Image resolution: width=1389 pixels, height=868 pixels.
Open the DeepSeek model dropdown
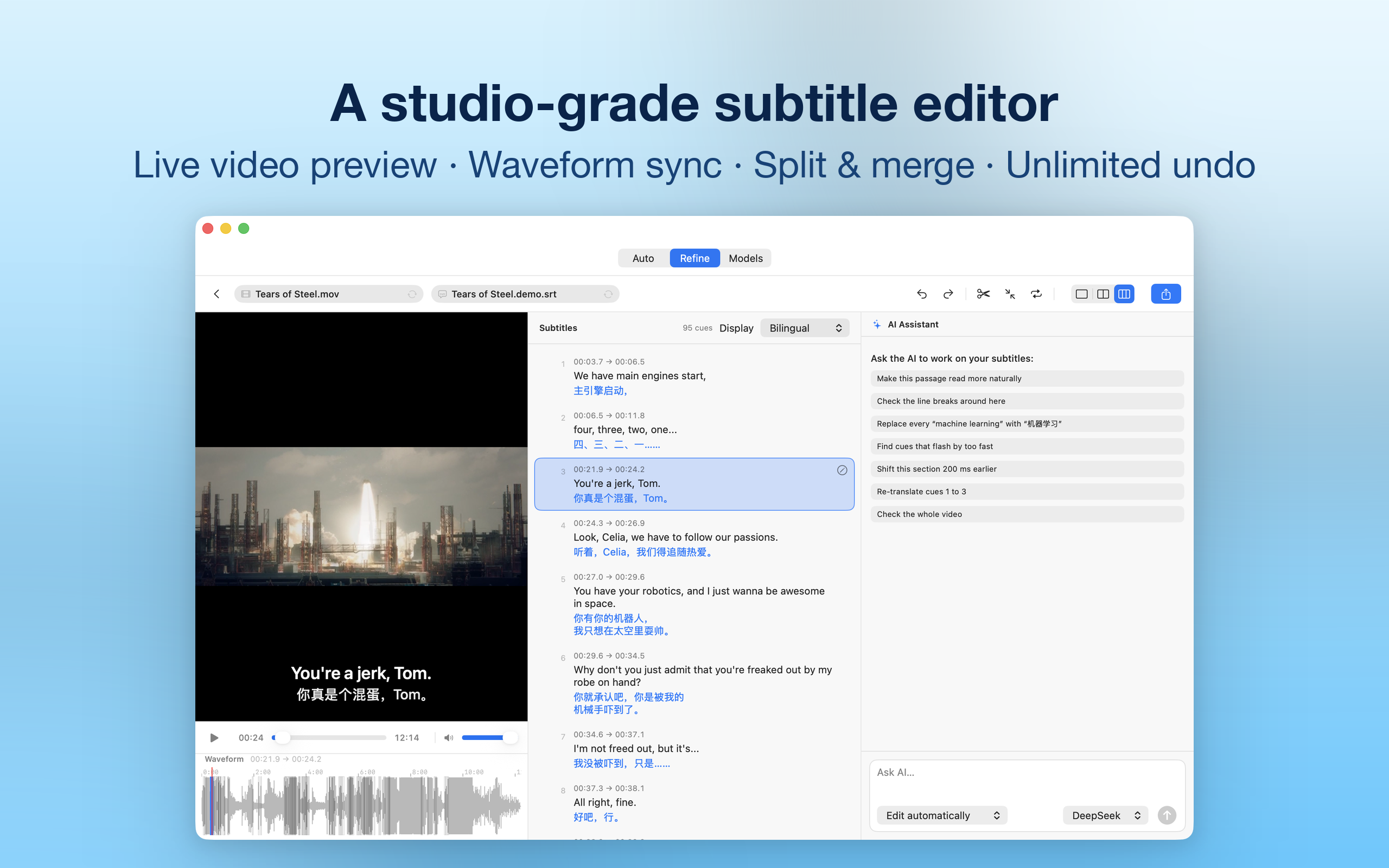[x=1105, y=815]
